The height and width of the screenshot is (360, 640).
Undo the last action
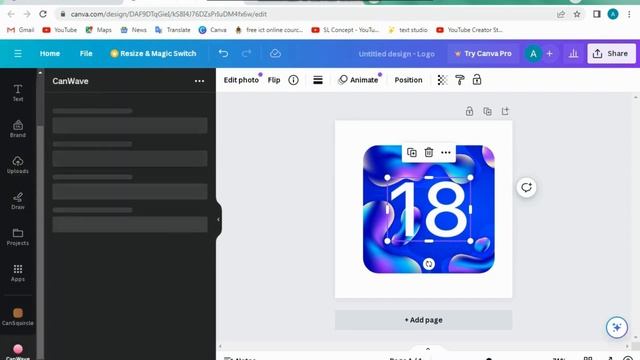click(223, 53)
